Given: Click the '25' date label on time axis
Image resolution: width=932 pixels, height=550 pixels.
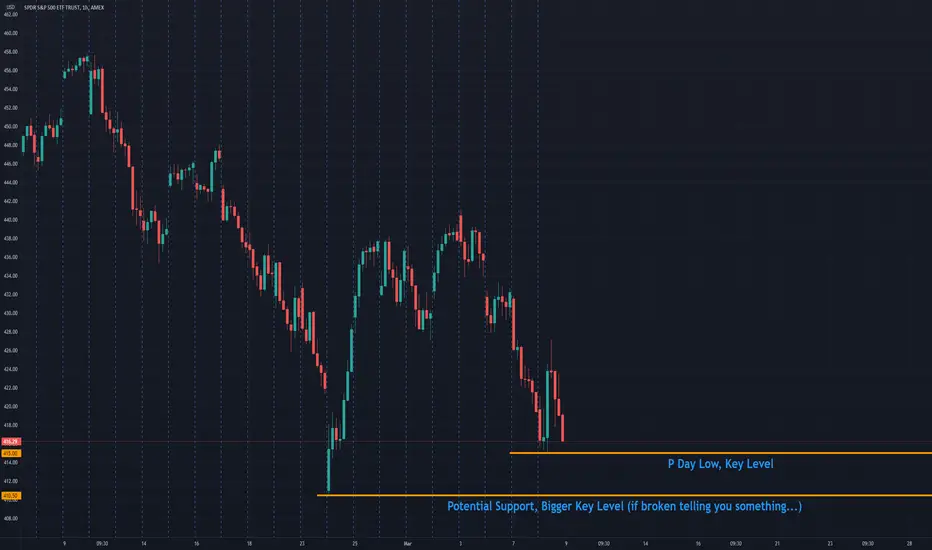Looking at the screenshot, I should (355, 543).
